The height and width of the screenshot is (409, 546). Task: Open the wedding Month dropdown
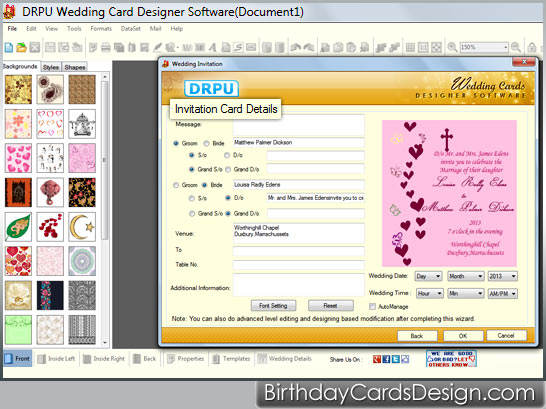(466, 276)
